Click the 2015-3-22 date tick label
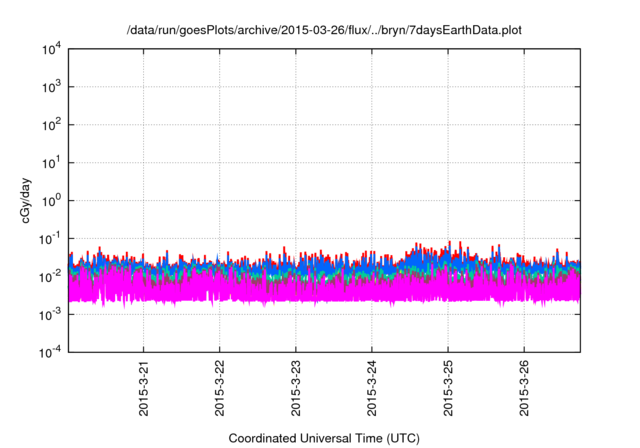The height and width of the screenshot is (448, 640). (x=220, y=388)
